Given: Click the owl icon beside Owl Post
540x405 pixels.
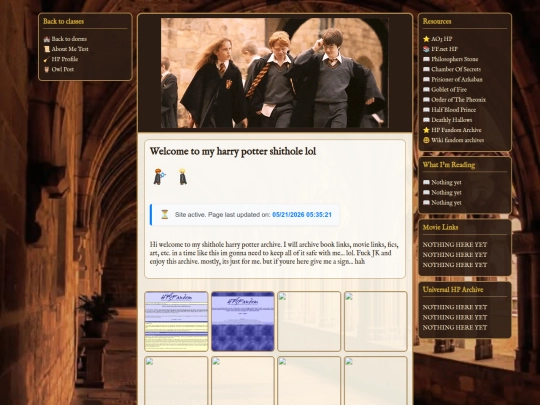Looking at the screenshot, I should coord(46,69).
